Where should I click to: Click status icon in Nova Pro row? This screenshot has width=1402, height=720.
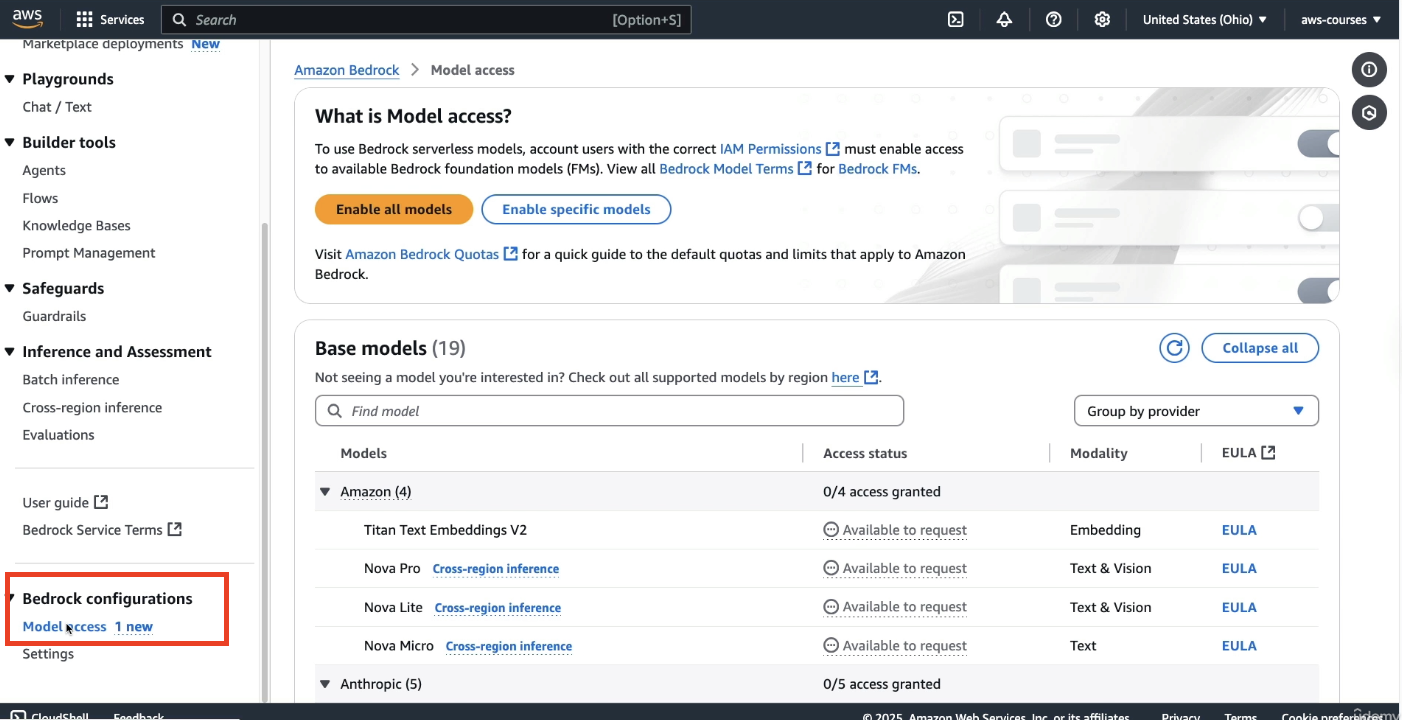[x=830, y=568]
